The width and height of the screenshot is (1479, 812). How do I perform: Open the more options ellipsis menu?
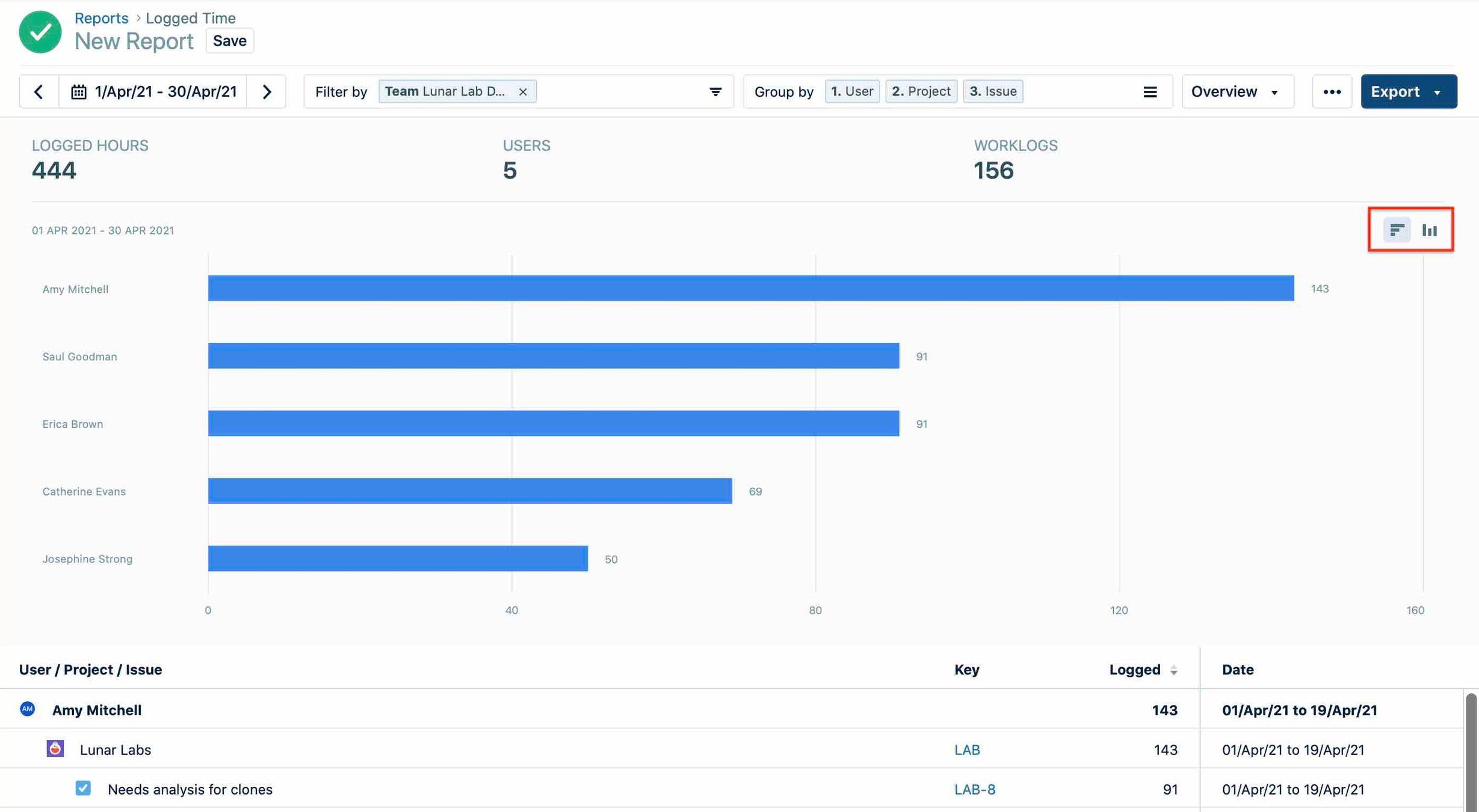point(1332,91)
